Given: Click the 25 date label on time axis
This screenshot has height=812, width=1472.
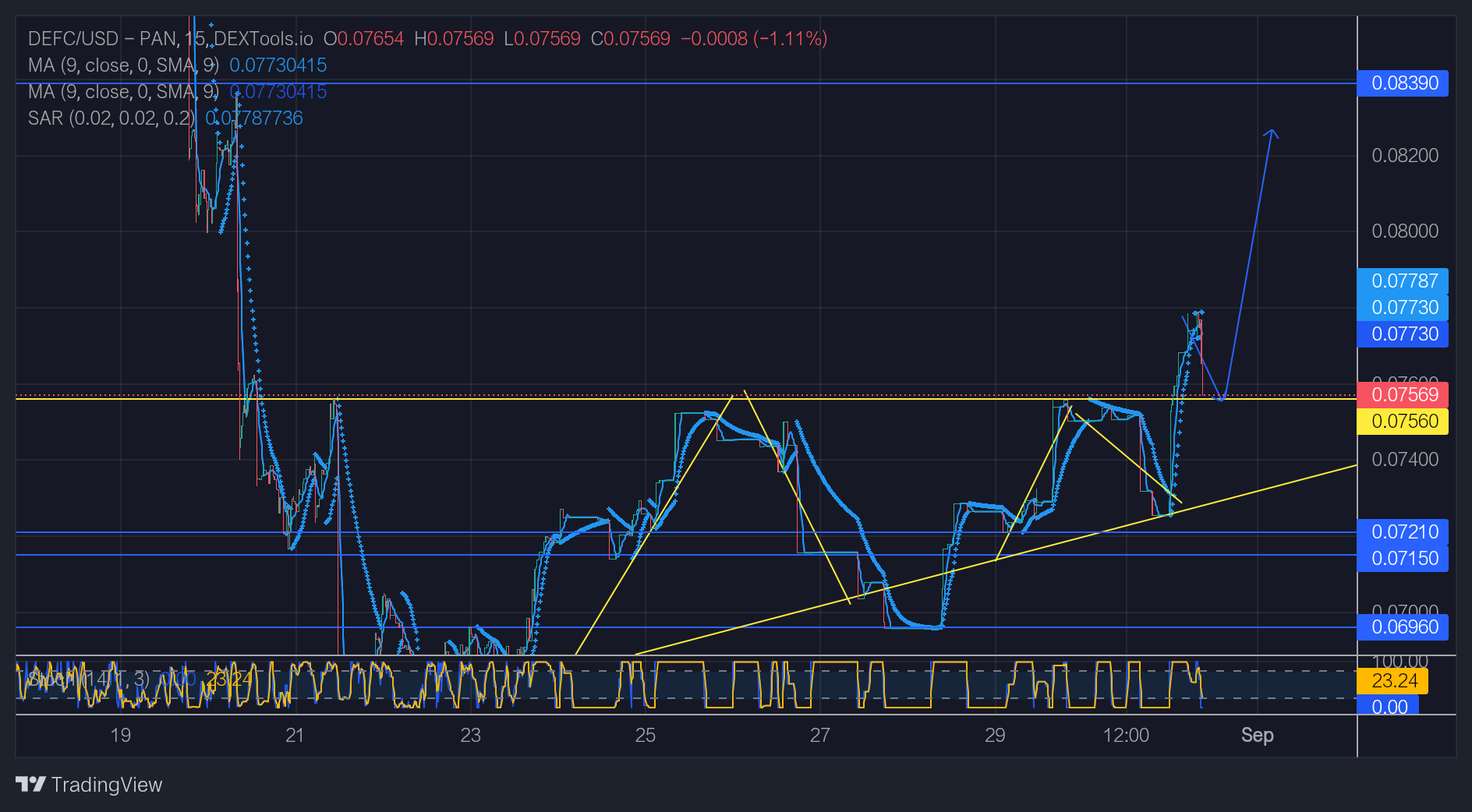Looking at the screenshot, I should 646,735.
